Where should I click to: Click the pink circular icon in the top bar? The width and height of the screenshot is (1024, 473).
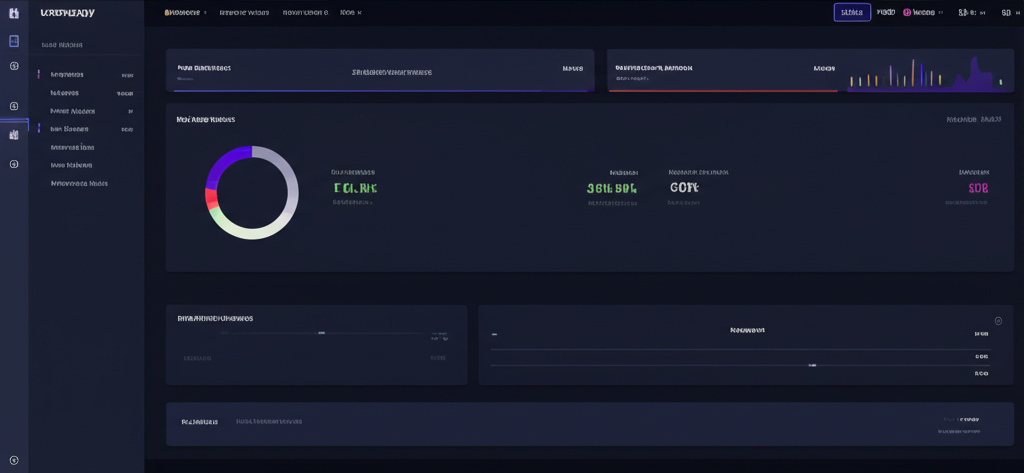[x=907, y=13]
